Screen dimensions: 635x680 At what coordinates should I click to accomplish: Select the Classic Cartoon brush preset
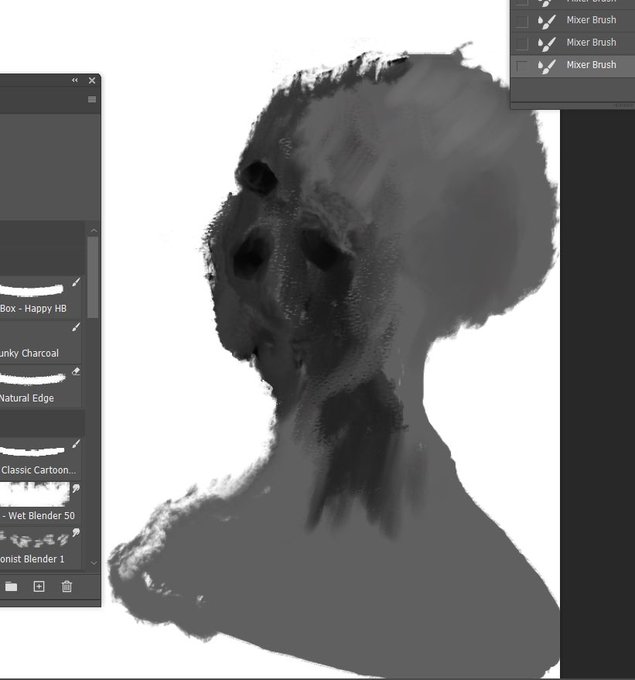[40, 458]
